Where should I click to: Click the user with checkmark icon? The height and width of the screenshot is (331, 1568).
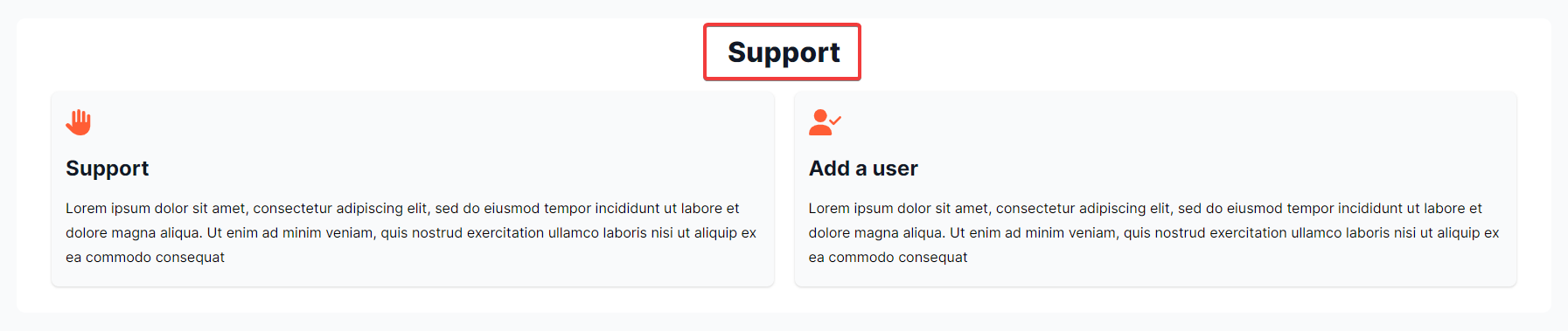coord(825,122)
